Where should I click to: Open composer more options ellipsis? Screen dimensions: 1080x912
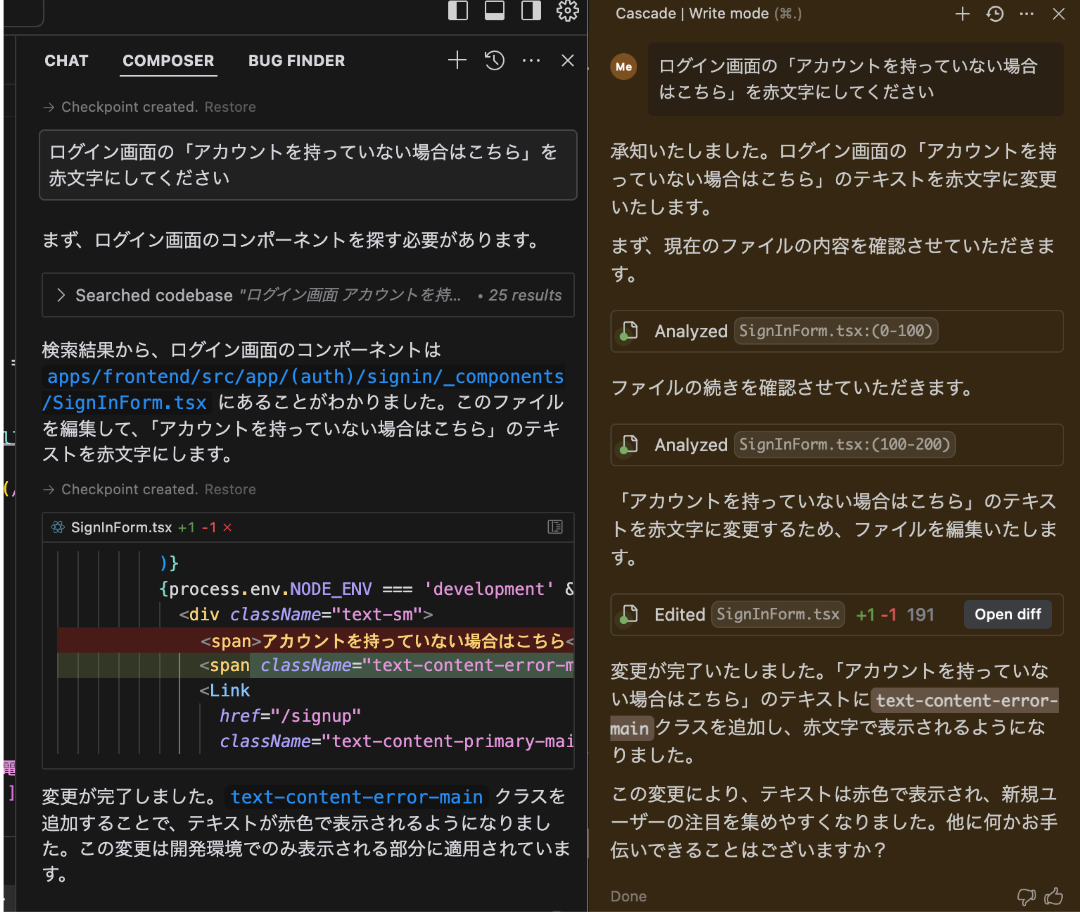coord(531,61)
